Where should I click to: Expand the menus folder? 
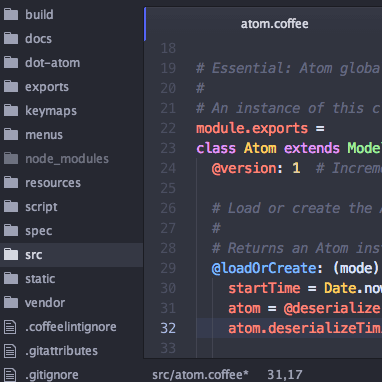[x=71, y=135]
